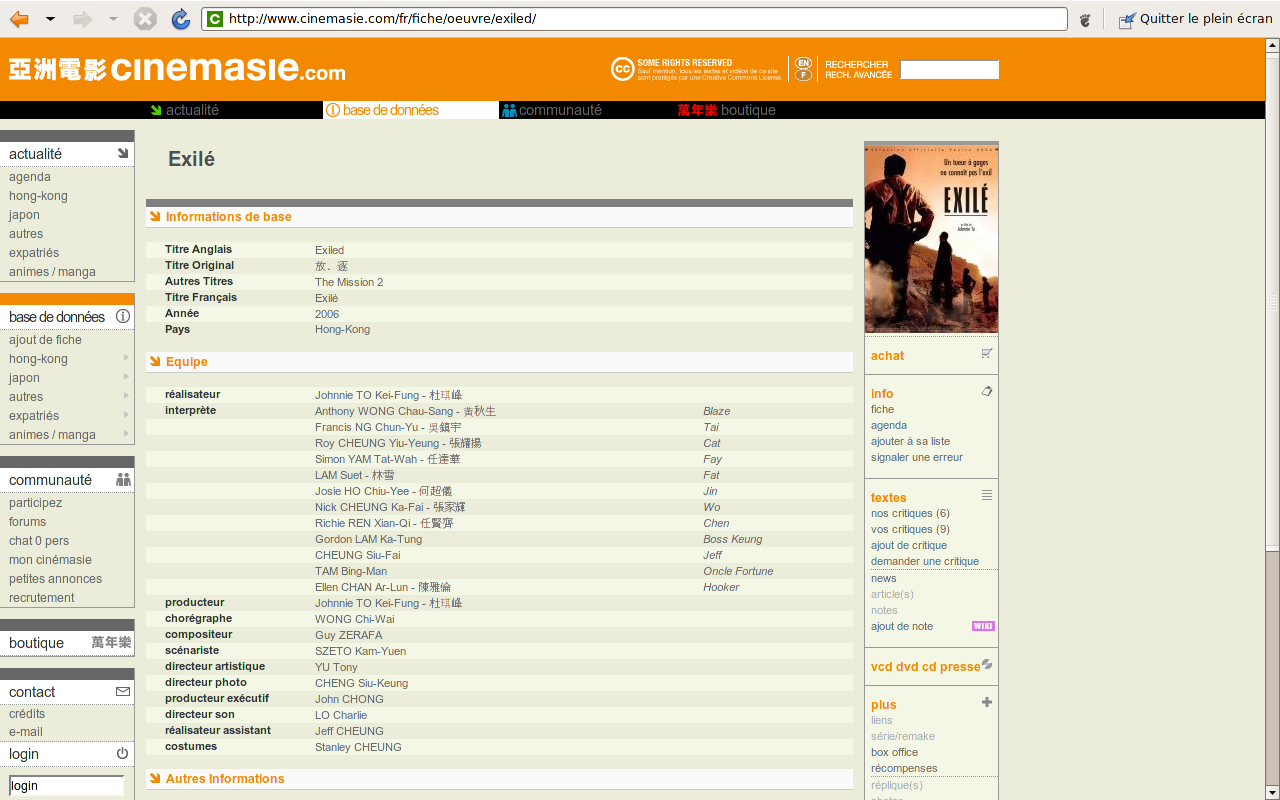Viewport: 1280px width, 800px height.
Task: Open Anthony WONG Chau-Sang's profile link
Action: tap(384, 411)
